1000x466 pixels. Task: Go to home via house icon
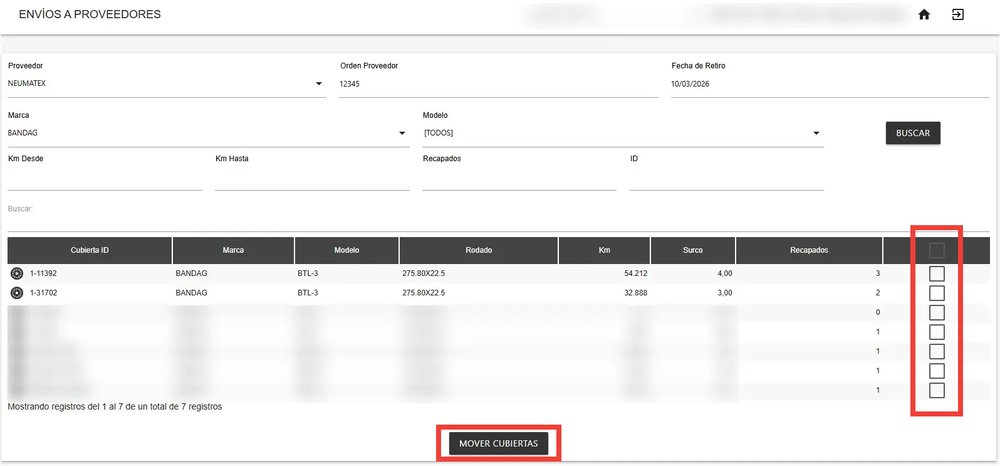tap(923, 15)
